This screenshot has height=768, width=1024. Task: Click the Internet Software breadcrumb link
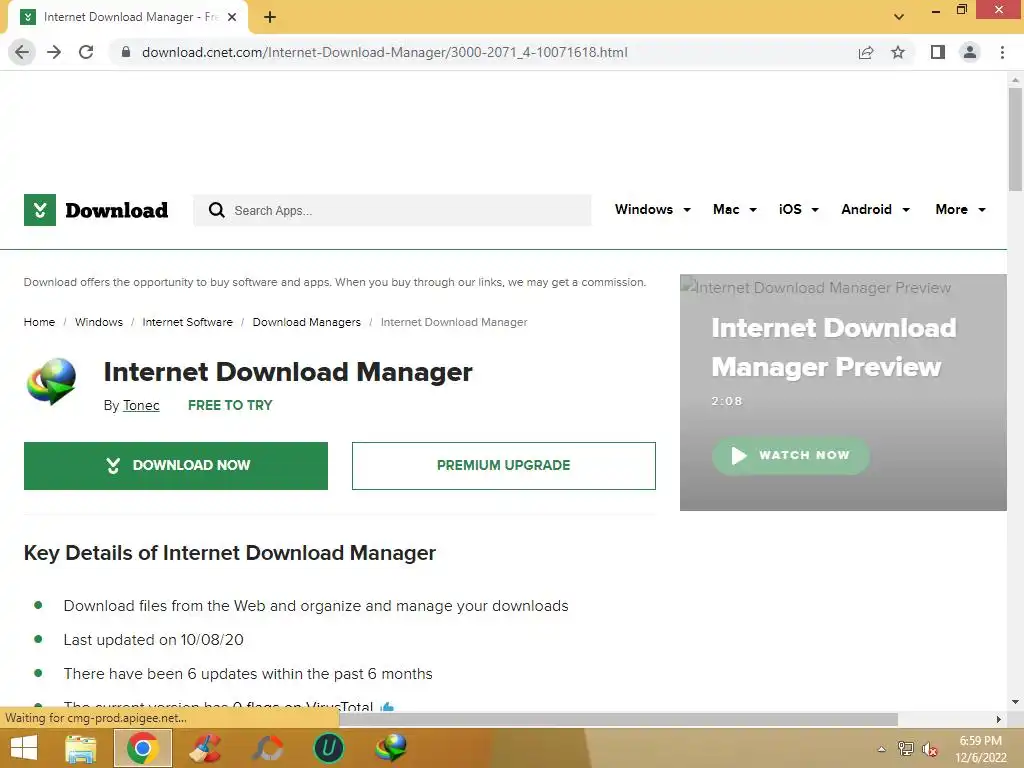coord(187,322)
